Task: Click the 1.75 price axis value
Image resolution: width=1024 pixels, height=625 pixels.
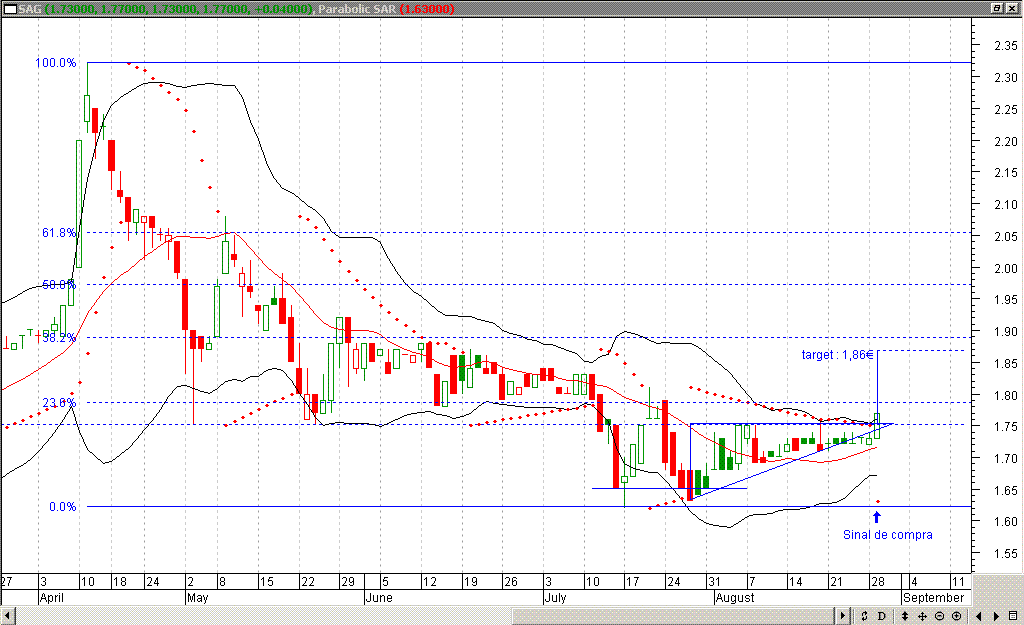Action: point(1006,426)
